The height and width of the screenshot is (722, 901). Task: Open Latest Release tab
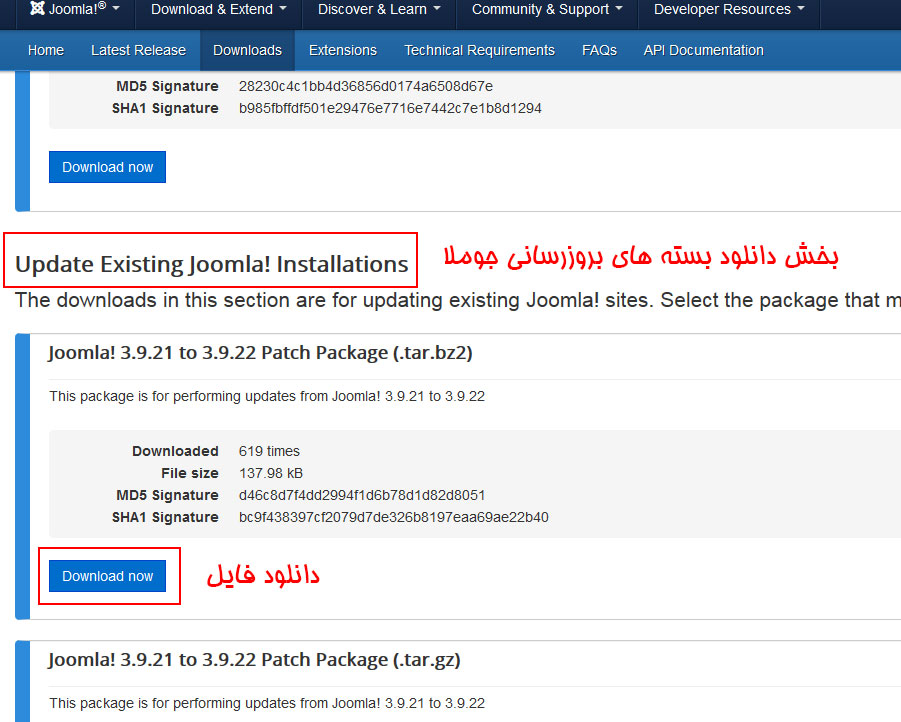138,51
